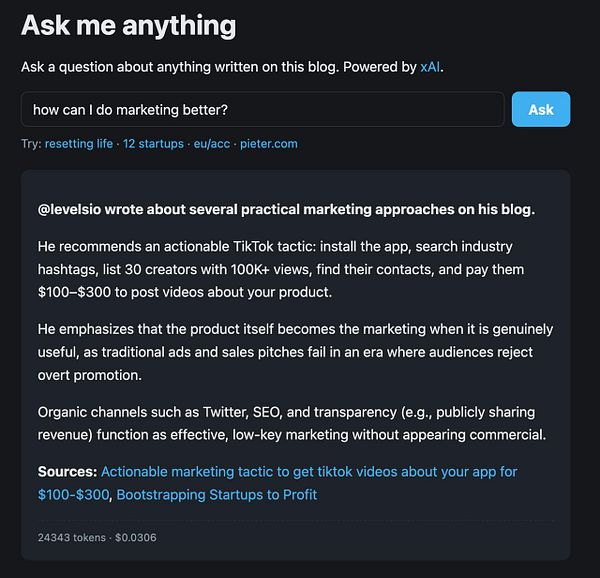Click the 'Powered by' text

tap(380, 67)
